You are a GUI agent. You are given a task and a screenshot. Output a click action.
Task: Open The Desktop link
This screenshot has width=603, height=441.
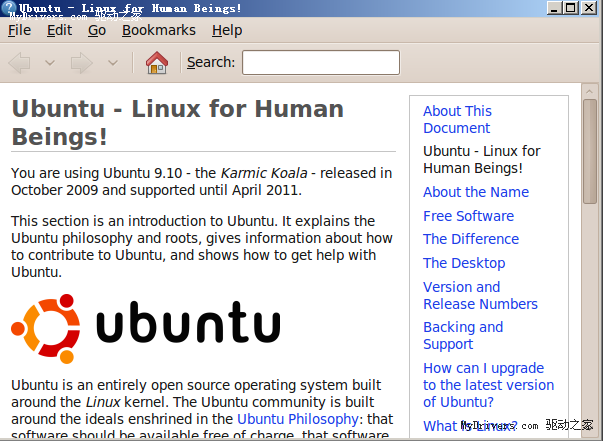[x=464, y=263]
